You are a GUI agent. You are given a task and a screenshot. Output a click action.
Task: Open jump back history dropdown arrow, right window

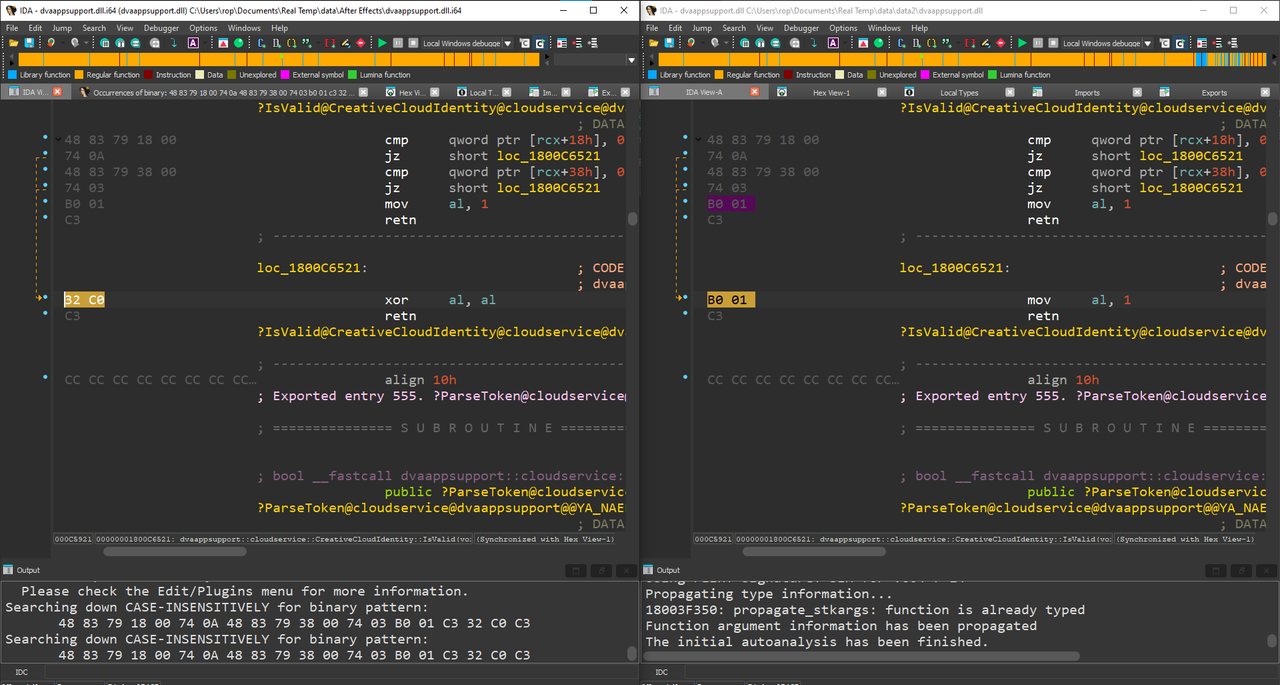[x=702, y=44]
